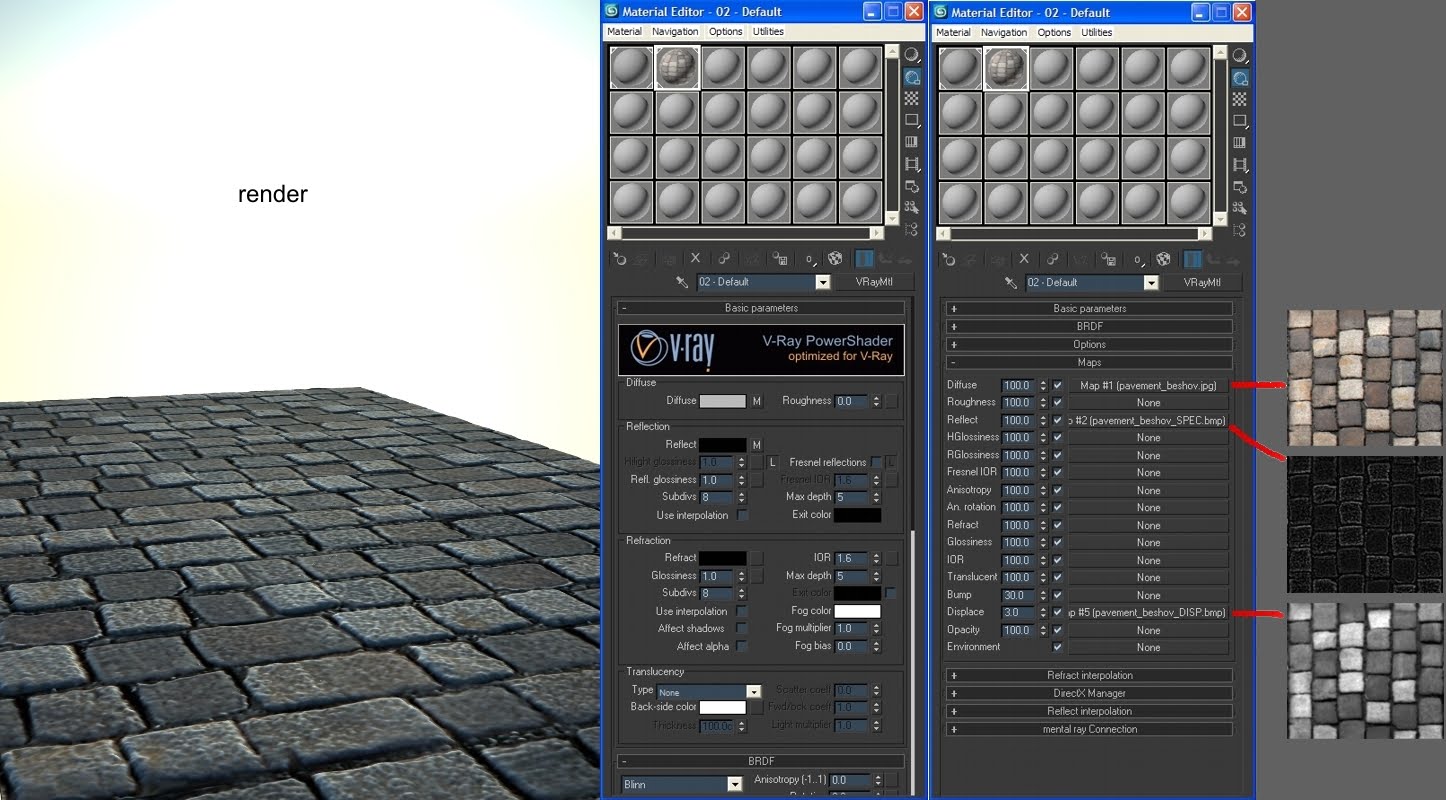The height and width of the screenshot is (800, 1446).
Task: Click Sample UV Tiling icon in left editor
Action: tap(912, 121)
